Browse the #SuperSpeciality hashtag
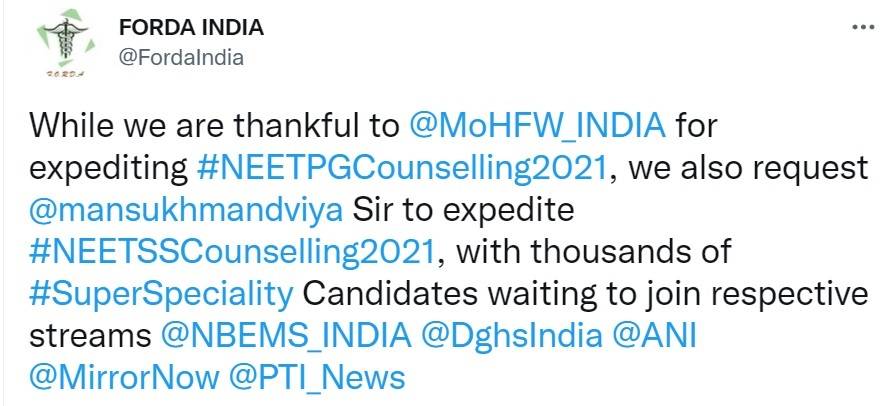This screenshot has height=406, width=895. 161,294
